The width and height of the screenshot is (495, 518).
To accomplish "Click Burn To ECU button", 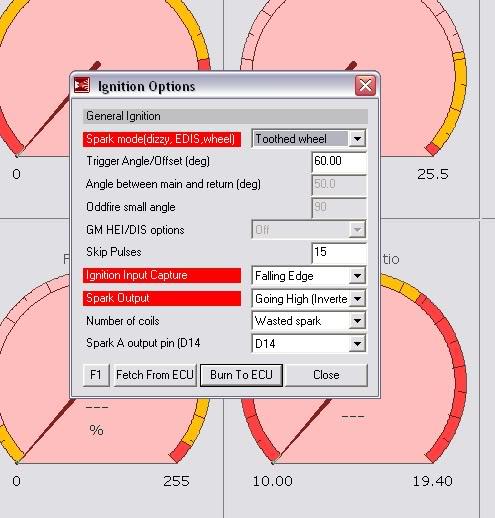I will pyautogui.click(x=241, y=375).
